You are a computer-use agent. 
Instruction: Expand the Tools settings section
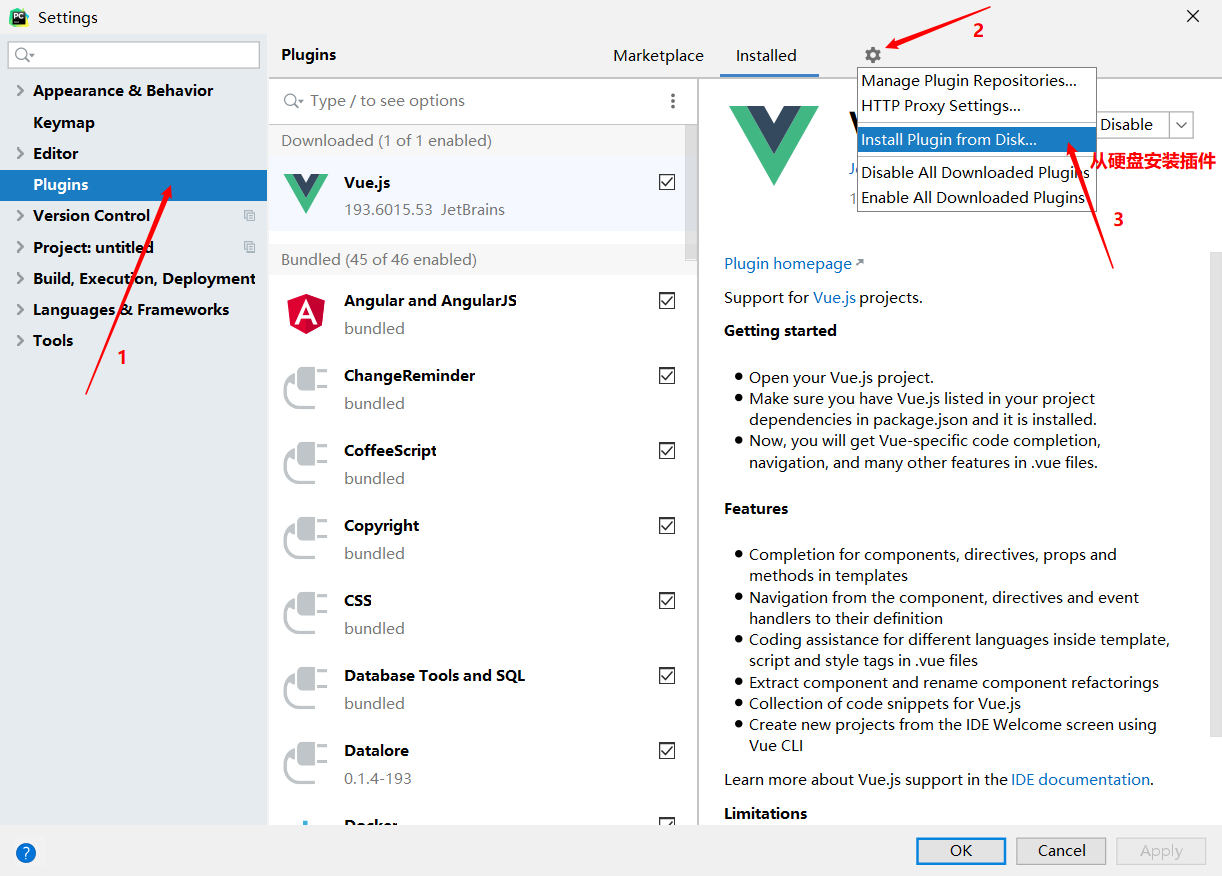[20, 341]
